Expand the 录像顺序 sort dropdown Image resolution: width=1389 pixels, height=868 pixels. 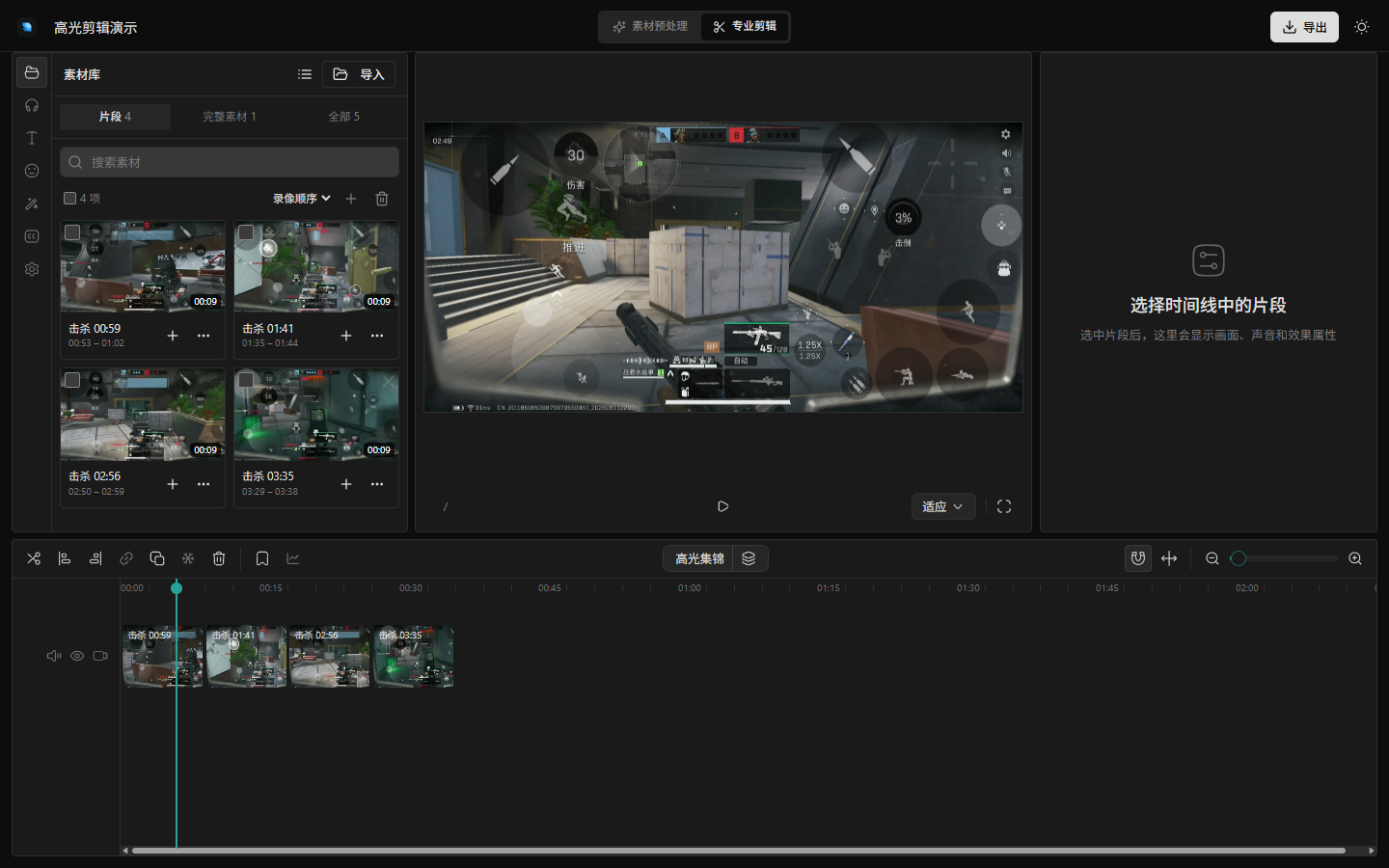tap(301, 199)
